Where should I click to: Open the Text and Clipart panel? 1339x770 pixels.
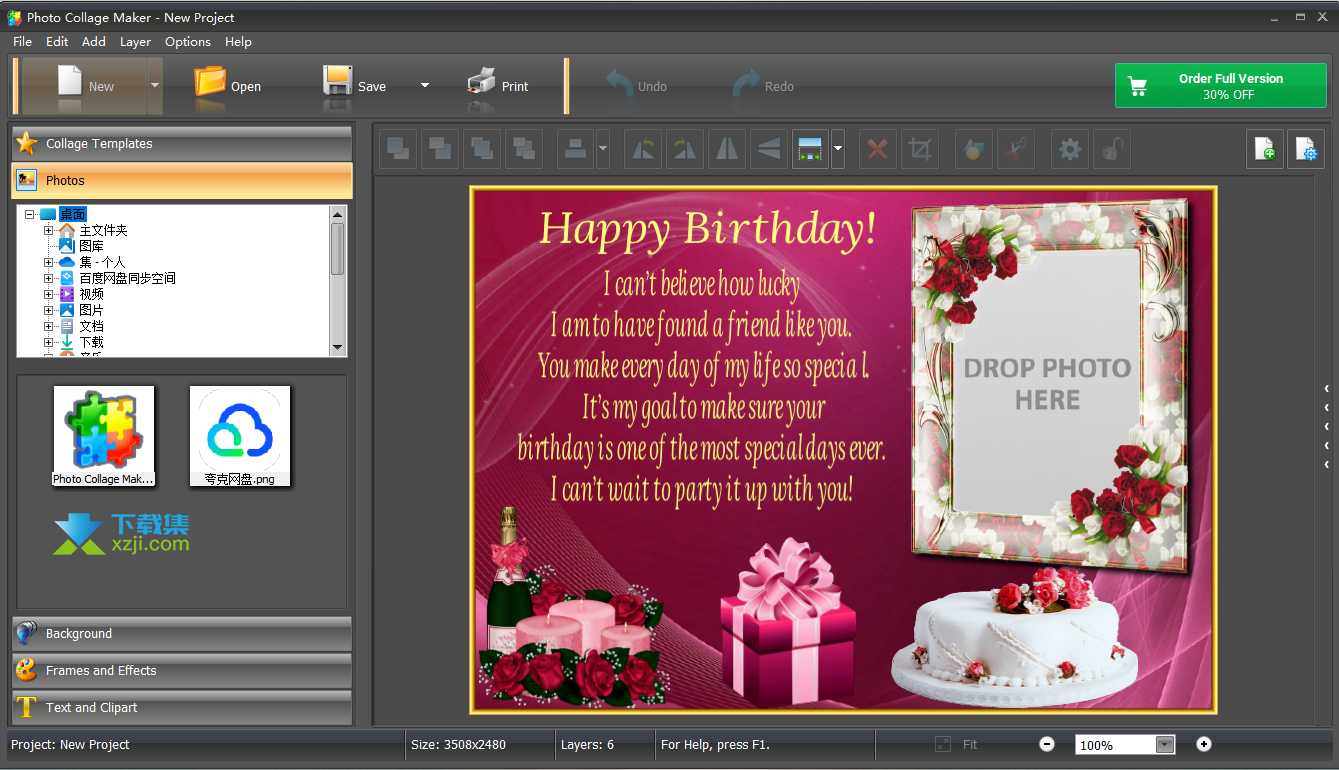click(x=182, y=707)
